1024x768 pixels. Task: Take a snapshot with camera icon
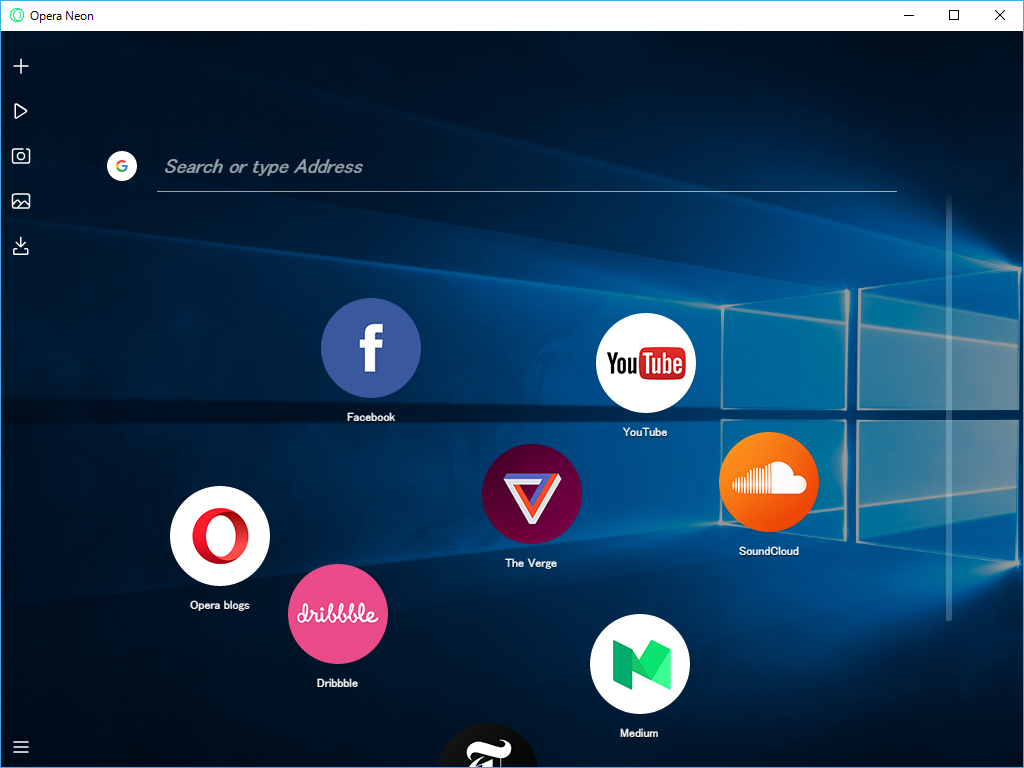21,156
